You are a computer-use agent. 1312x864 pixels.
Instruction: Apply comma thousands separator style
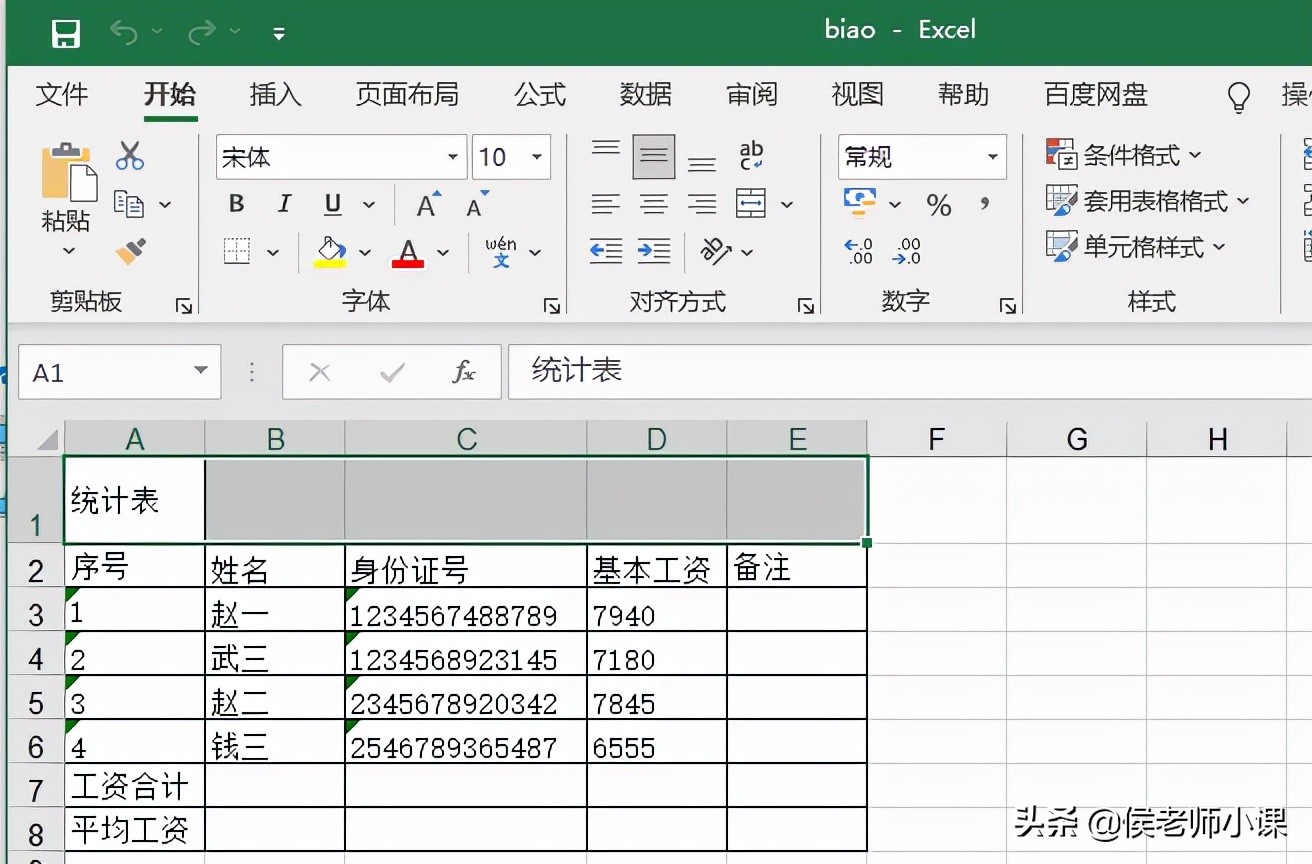985,204
